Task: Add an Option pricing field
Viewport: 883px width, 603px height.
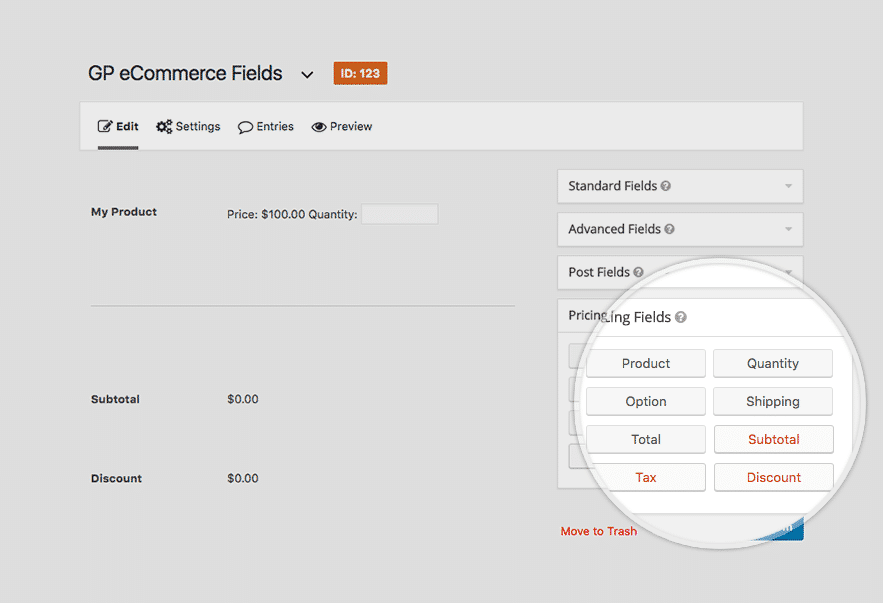Action: click(646, 401)
